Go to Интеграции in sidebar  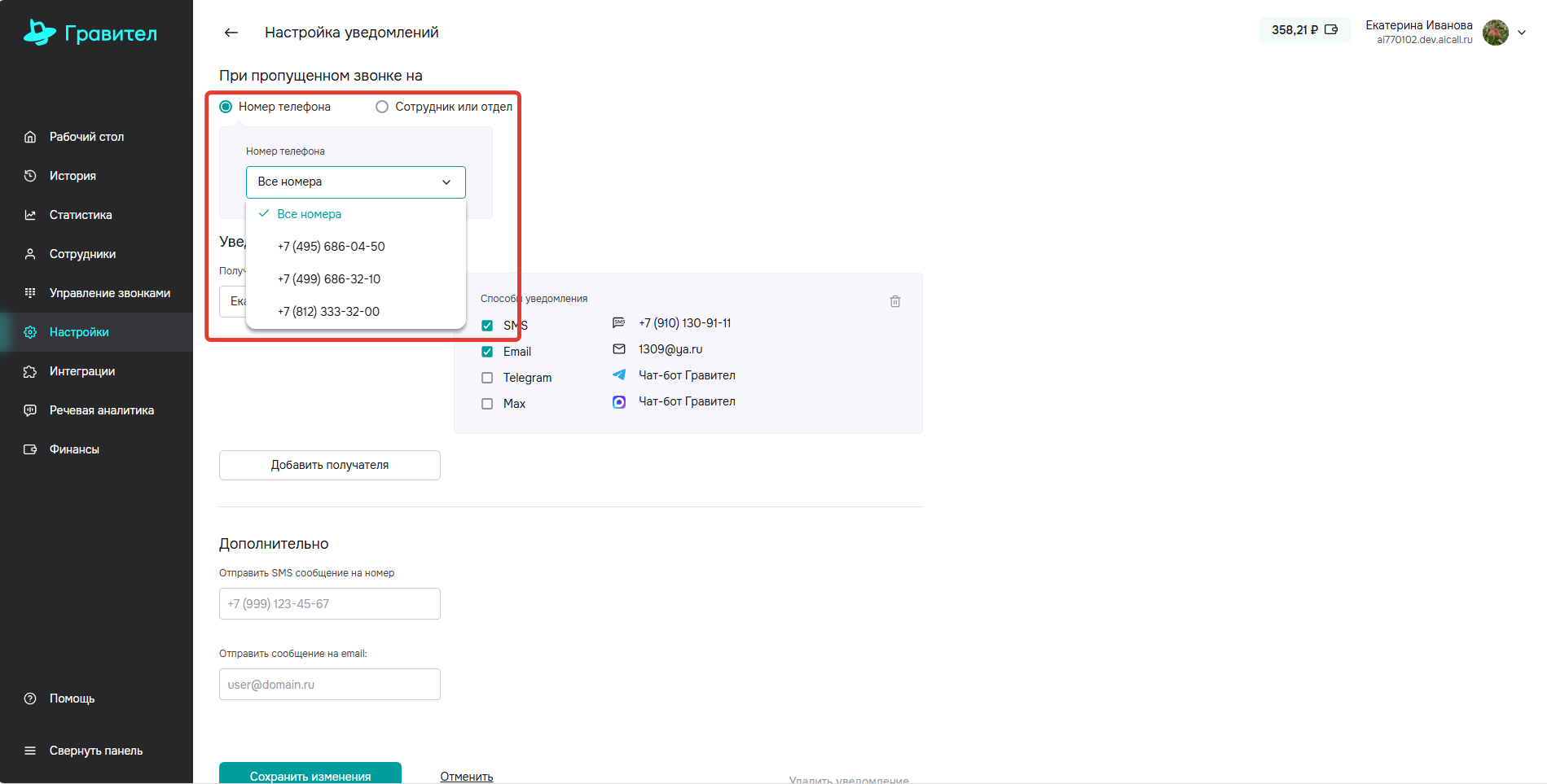pyautogui.click(x=81, y=371)
